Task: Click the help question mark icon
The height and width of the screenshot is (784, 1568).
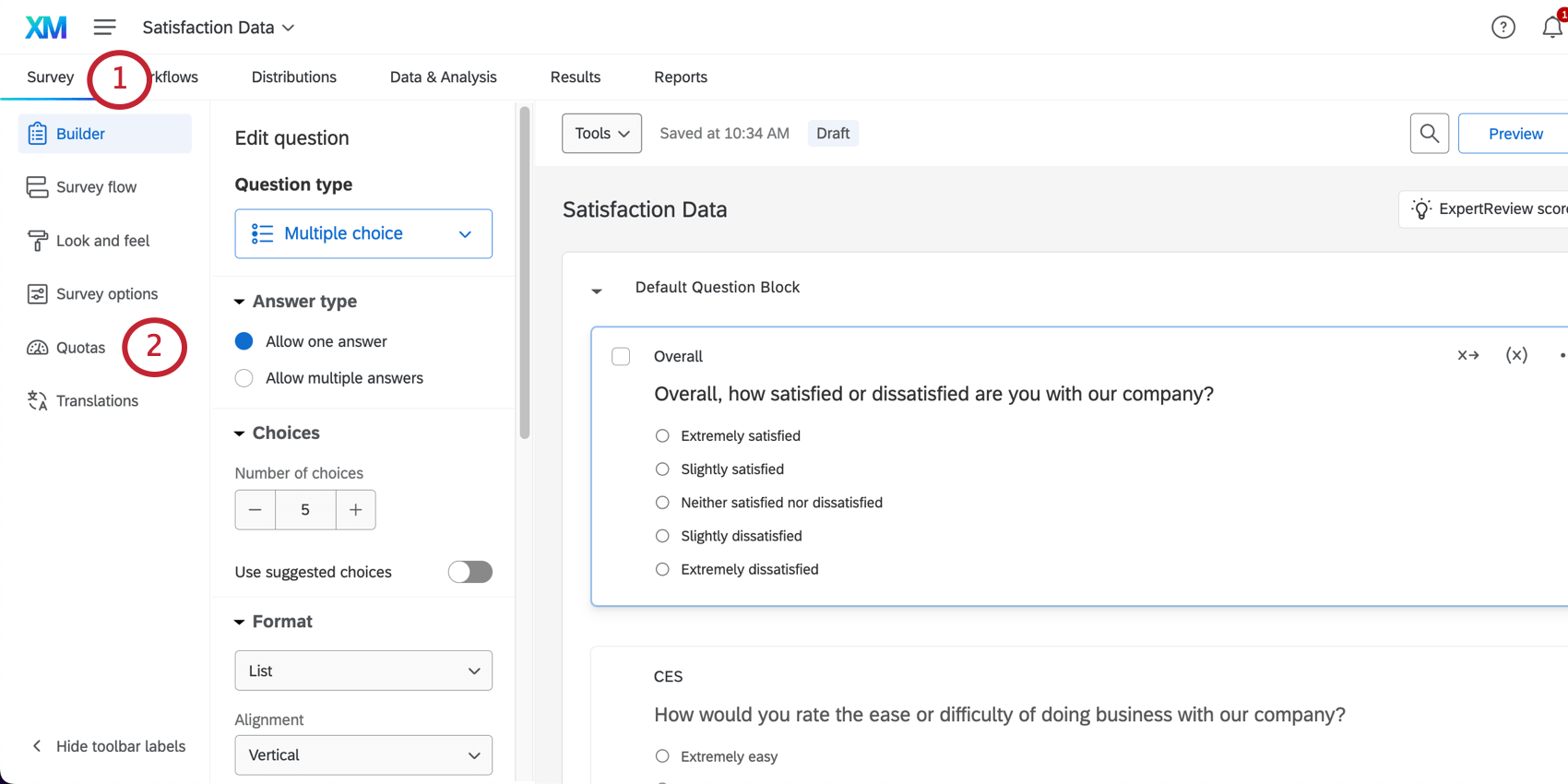Action: [1503, 28]
